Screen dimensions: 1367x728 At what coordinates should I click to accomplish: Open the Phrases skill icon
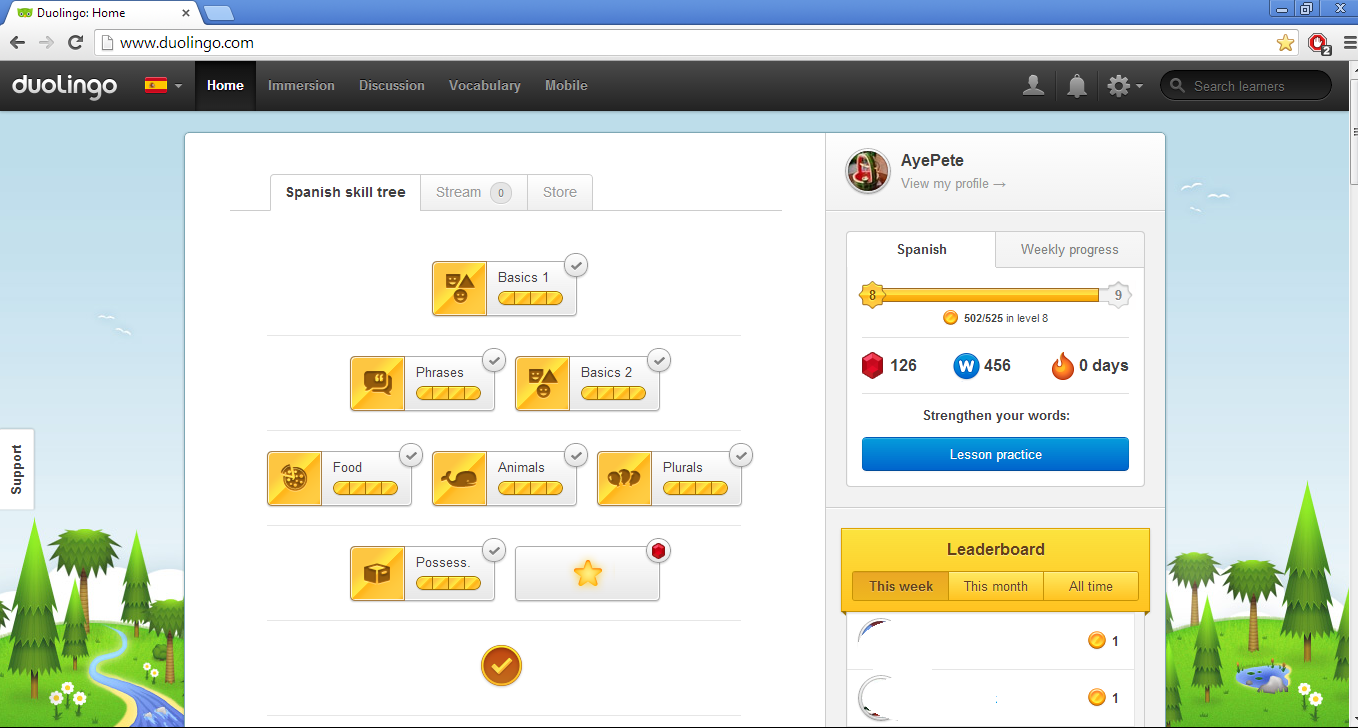[x=378, y=384]
